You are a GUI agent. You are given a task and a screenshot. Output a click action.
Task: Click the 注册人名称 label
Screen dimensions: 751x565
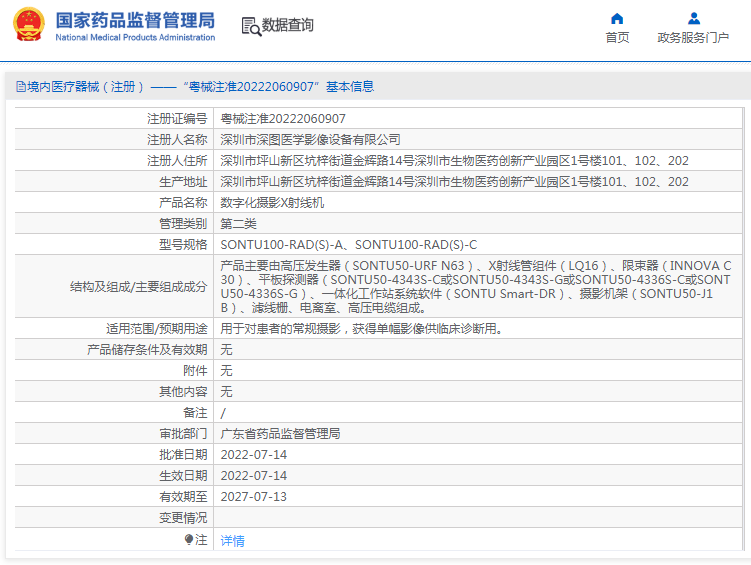click(x=177, y=140)
